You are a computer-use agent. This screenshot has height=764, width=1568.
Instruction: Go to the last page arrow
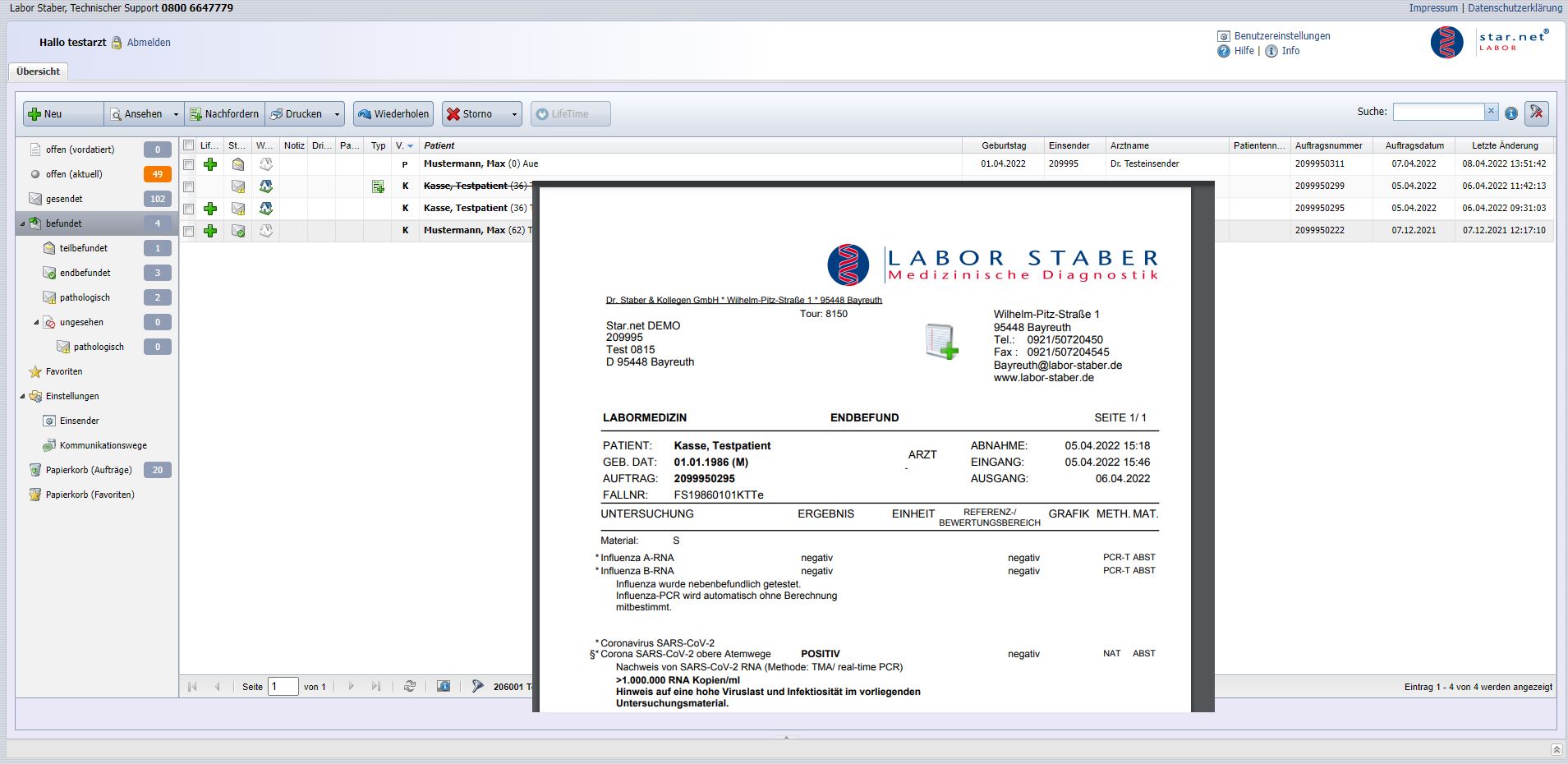[376, 686]
